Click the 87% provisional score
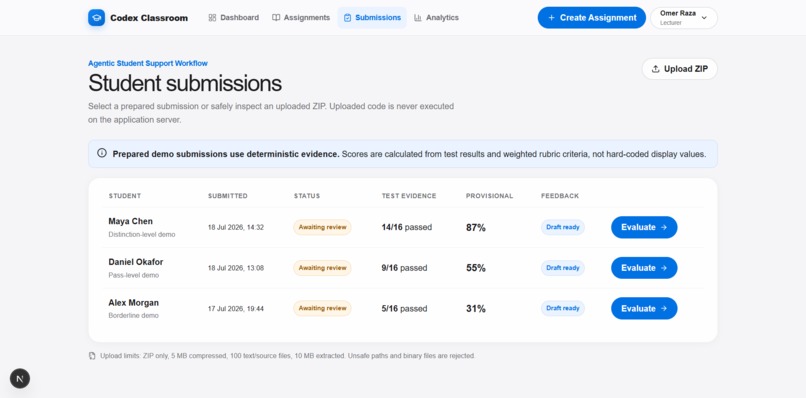This screenshot has width=806, height=398. coord(476,227)
